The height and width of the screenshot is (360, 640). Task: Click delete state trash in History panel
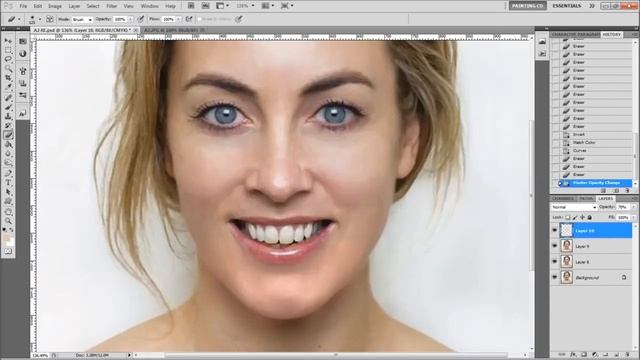[627, 191]
